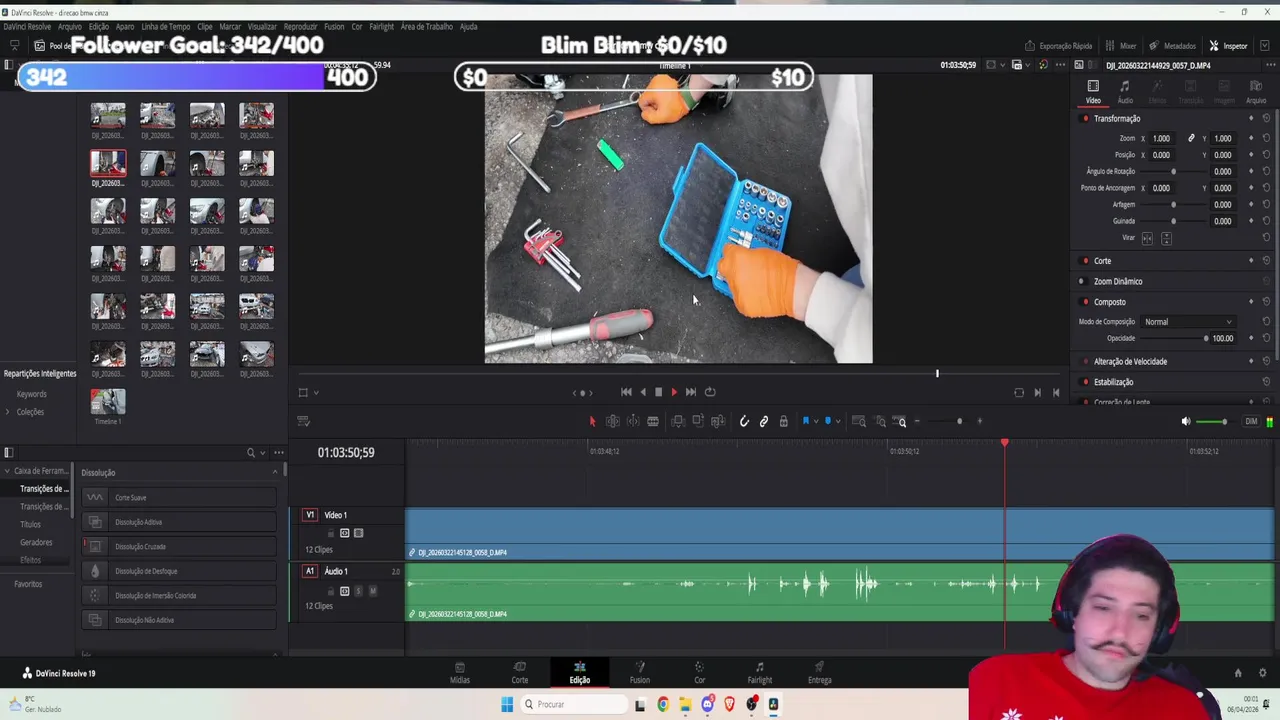
Task: Open the marker color dropdown arrow
Action: [838, 422]
